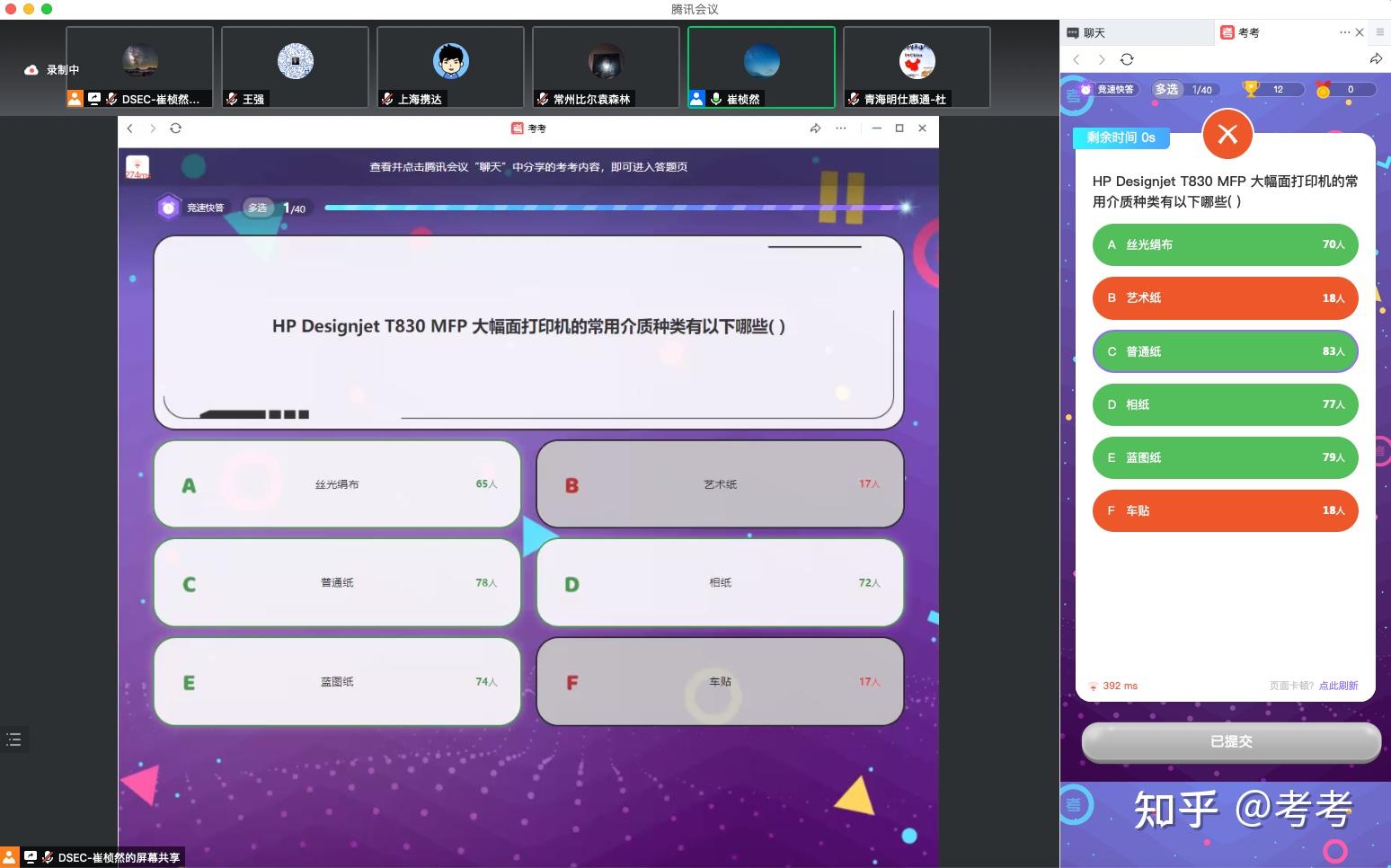Click the 录制中 recording cloud icon
The width and height of the screenshot is (1391, 868).
[31, 69]
